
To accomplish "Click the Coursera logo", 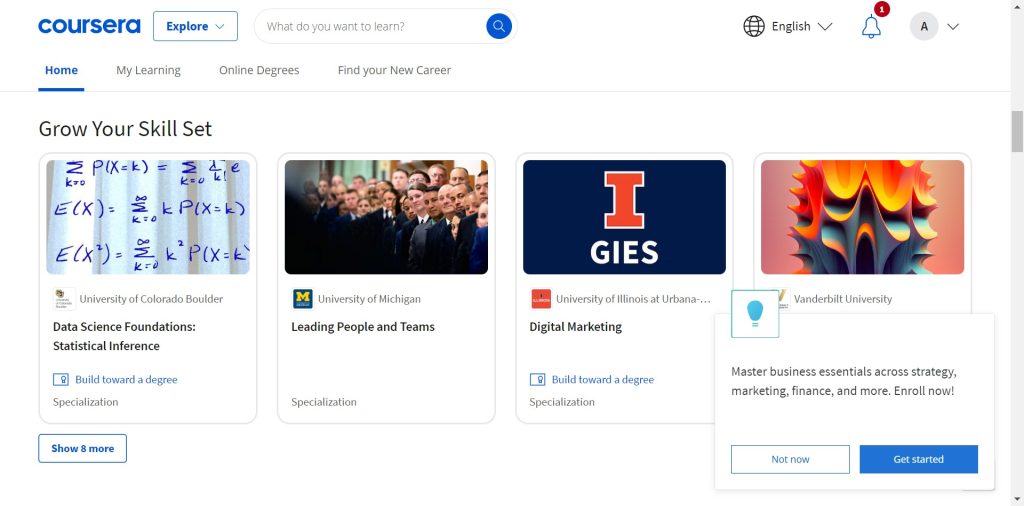I will click(89, 26).
